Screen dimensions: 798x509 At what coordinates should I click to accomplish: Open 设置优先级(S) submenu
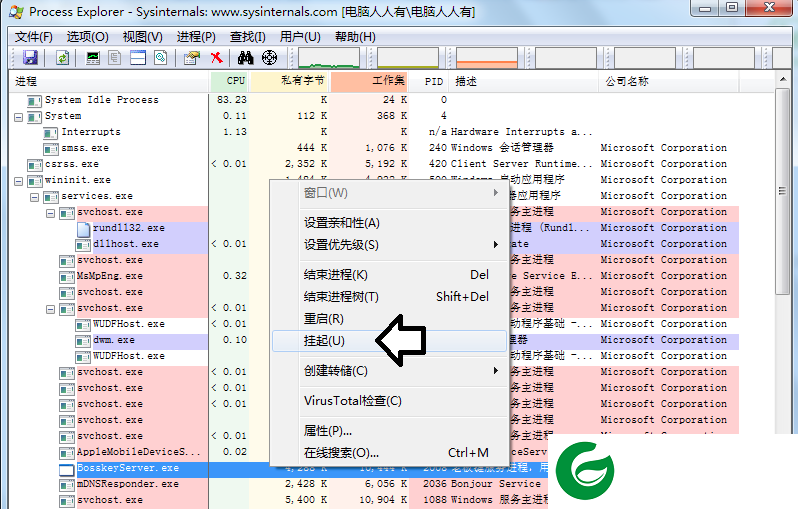(389, 244)
